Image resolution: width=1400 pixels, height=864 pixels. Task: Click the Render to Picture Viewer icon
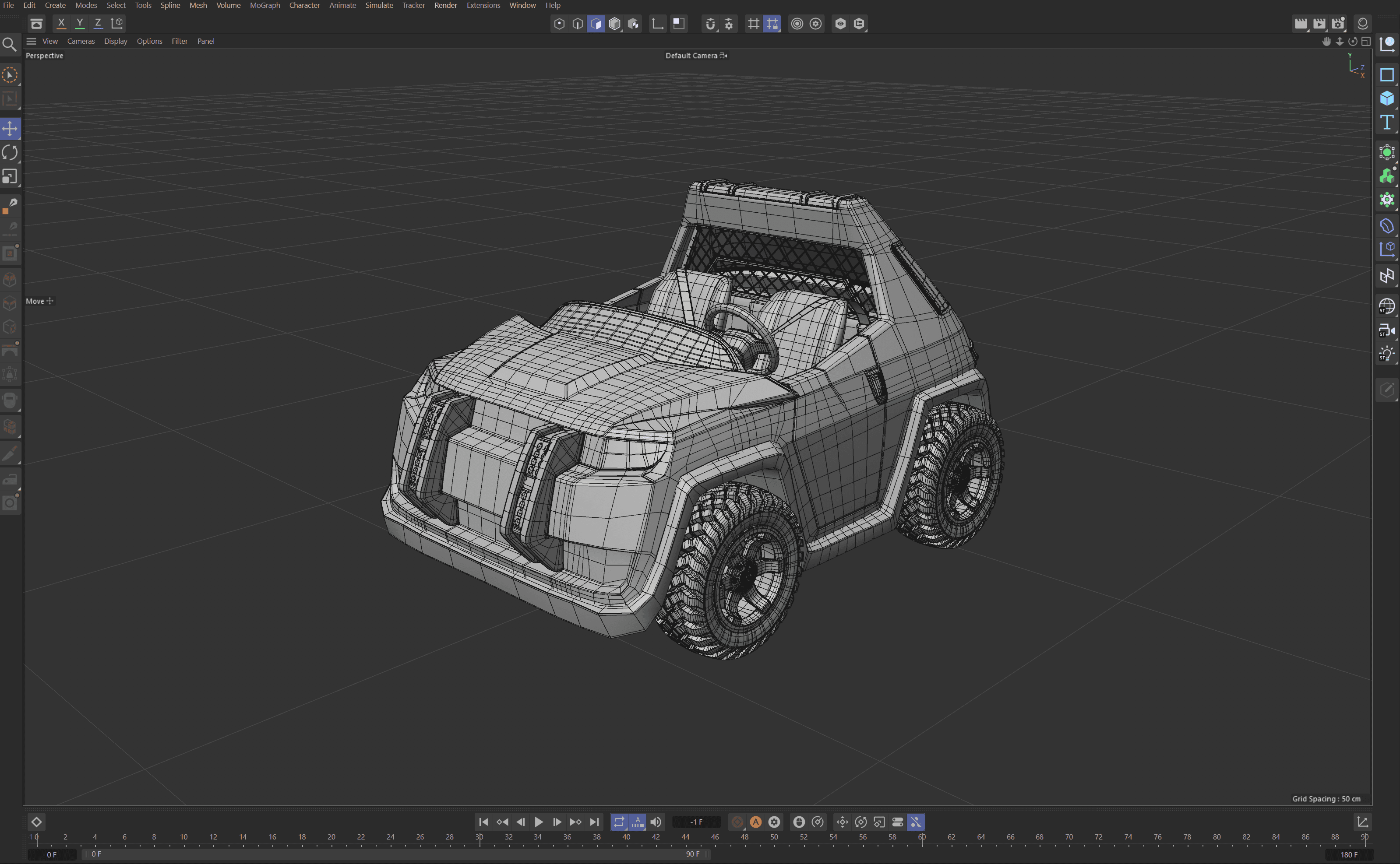click(1319, 24)
